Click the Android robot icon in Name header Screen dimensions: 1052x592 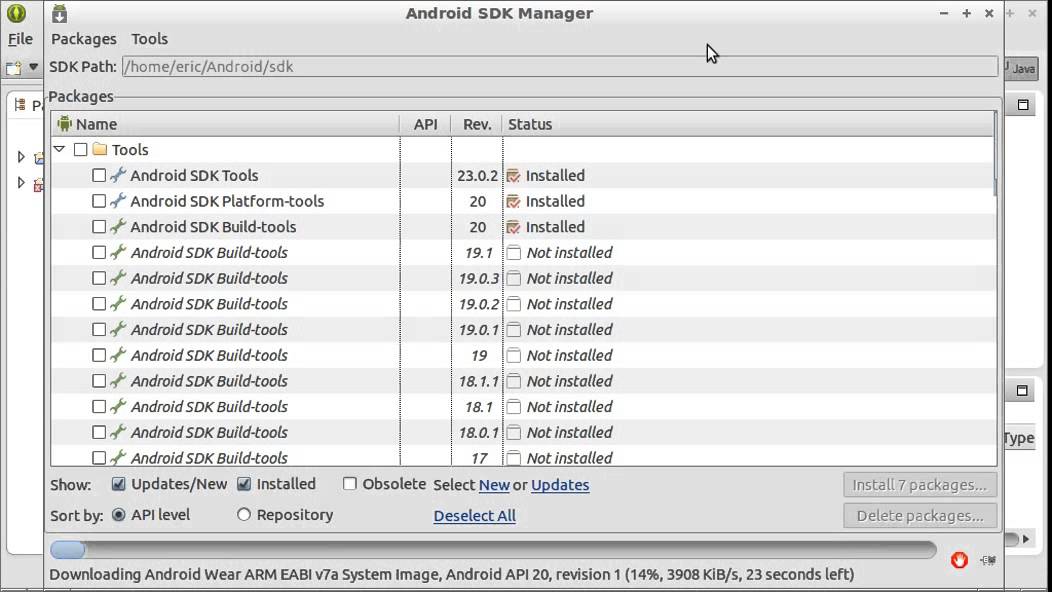(64, 124)
